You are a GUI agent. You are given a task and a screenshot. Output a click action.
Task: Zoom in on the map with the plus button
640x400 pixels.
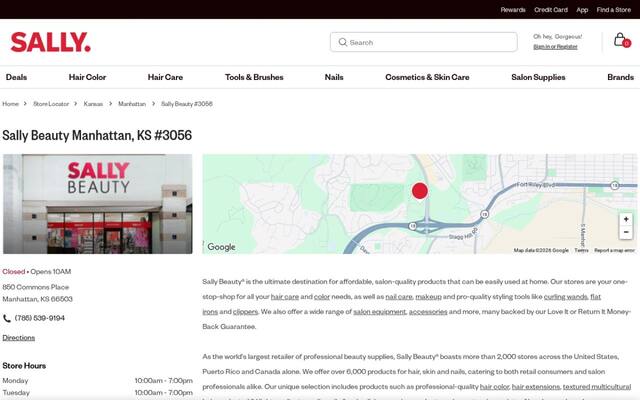pyautogui.click(x=626, y=219)
